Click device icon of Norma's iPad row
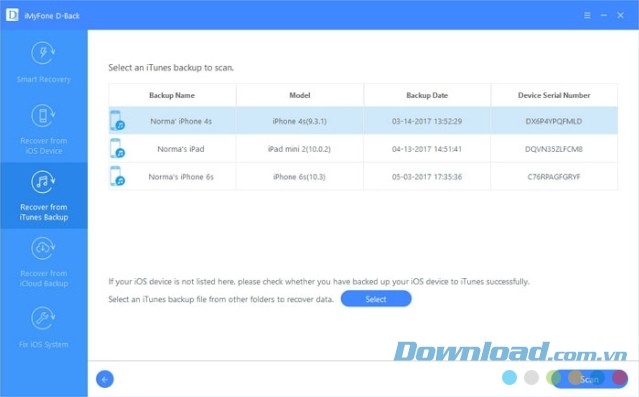 point(117,148)
